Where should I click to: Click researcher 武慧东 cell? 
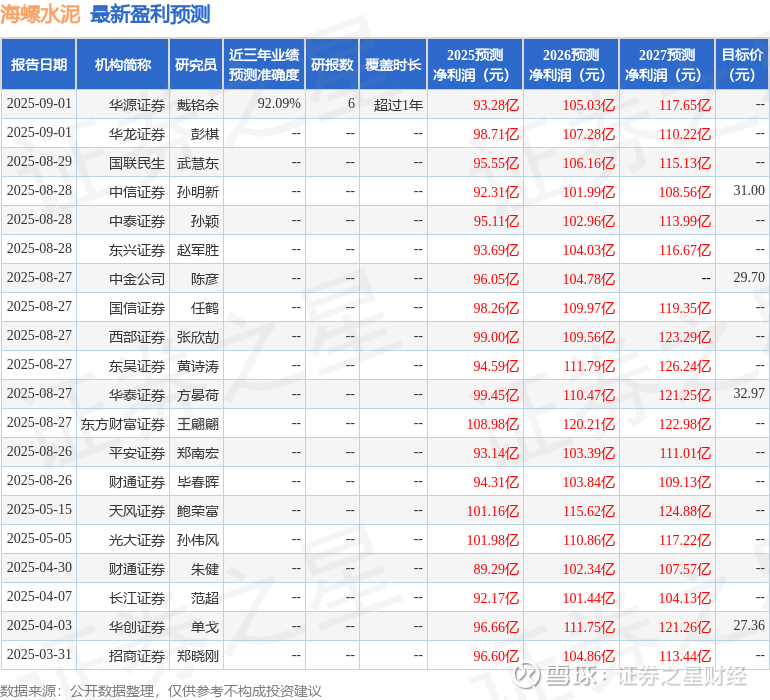tap(197, 163)
